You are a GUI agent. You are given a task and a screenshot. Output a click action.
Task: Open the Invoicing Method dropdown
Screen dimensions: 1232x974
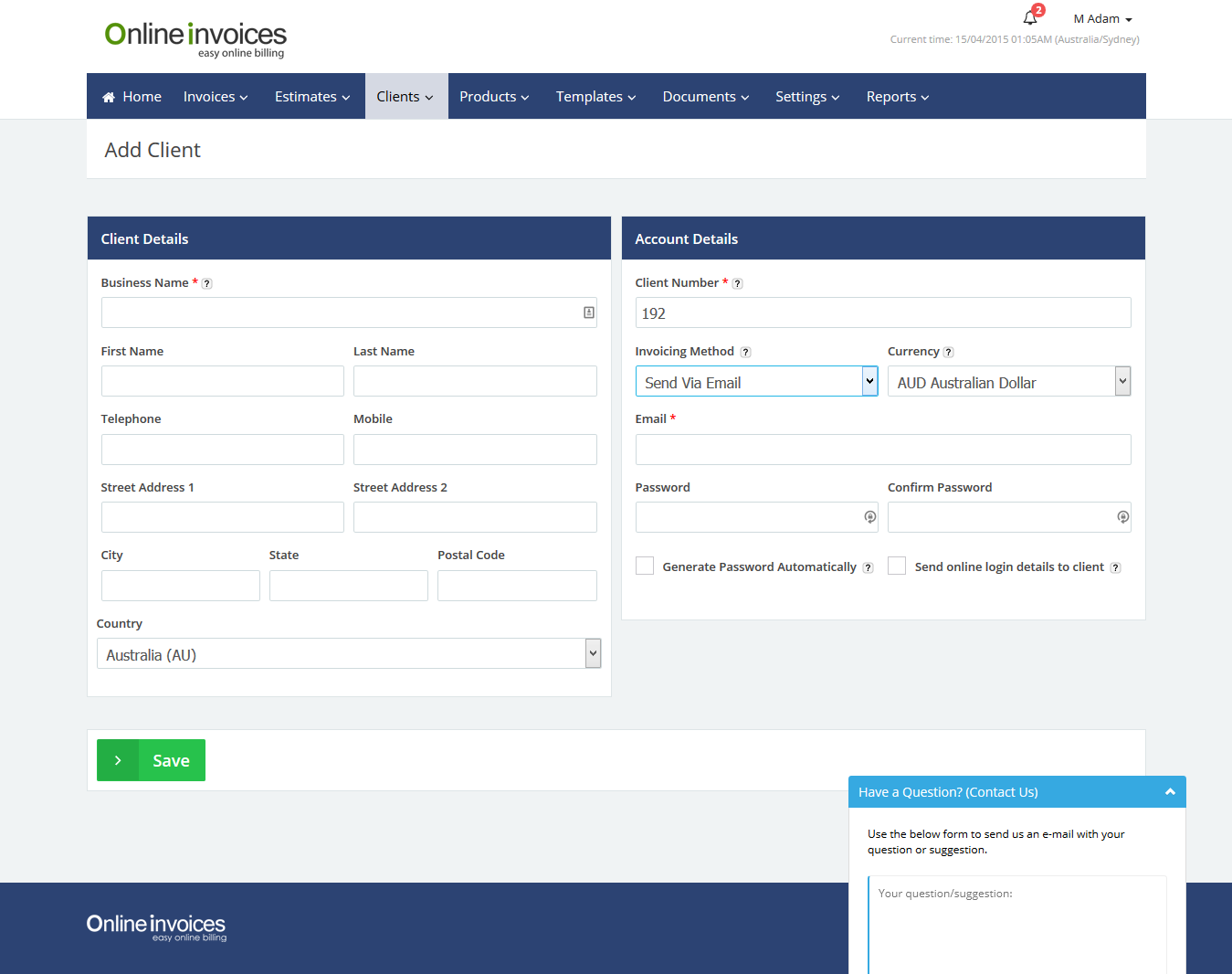pos(756,382)
